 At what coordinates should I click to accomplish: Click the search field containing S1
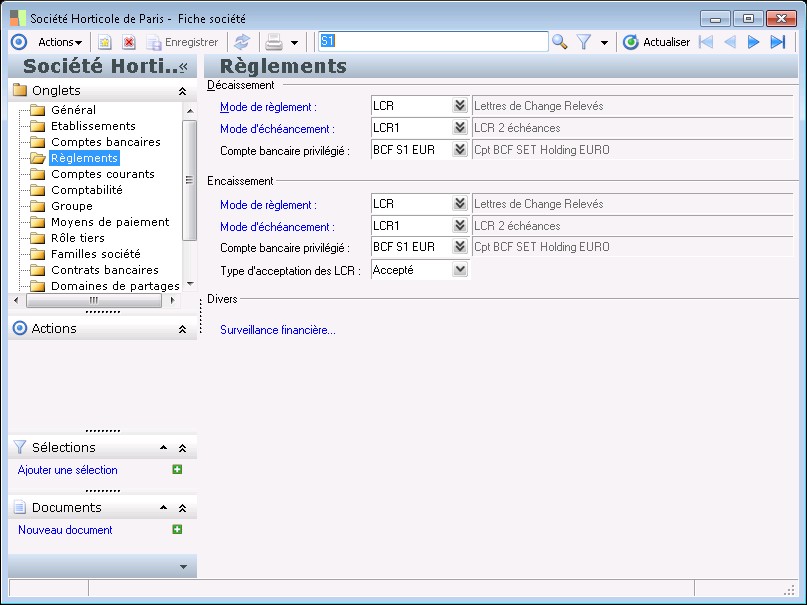click(432, 42)
